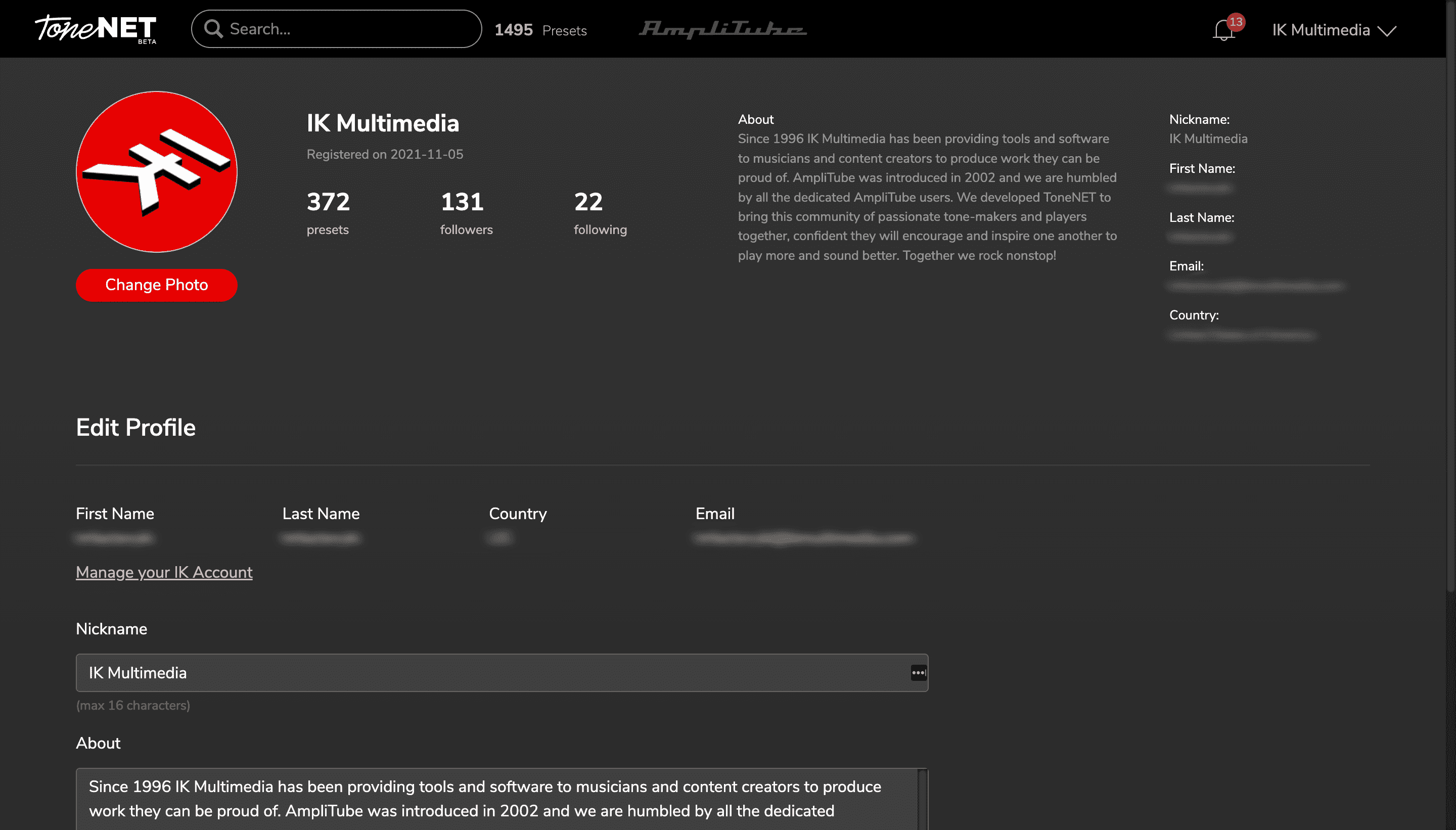Click into the Nickname text field

(x=490, y=673)
